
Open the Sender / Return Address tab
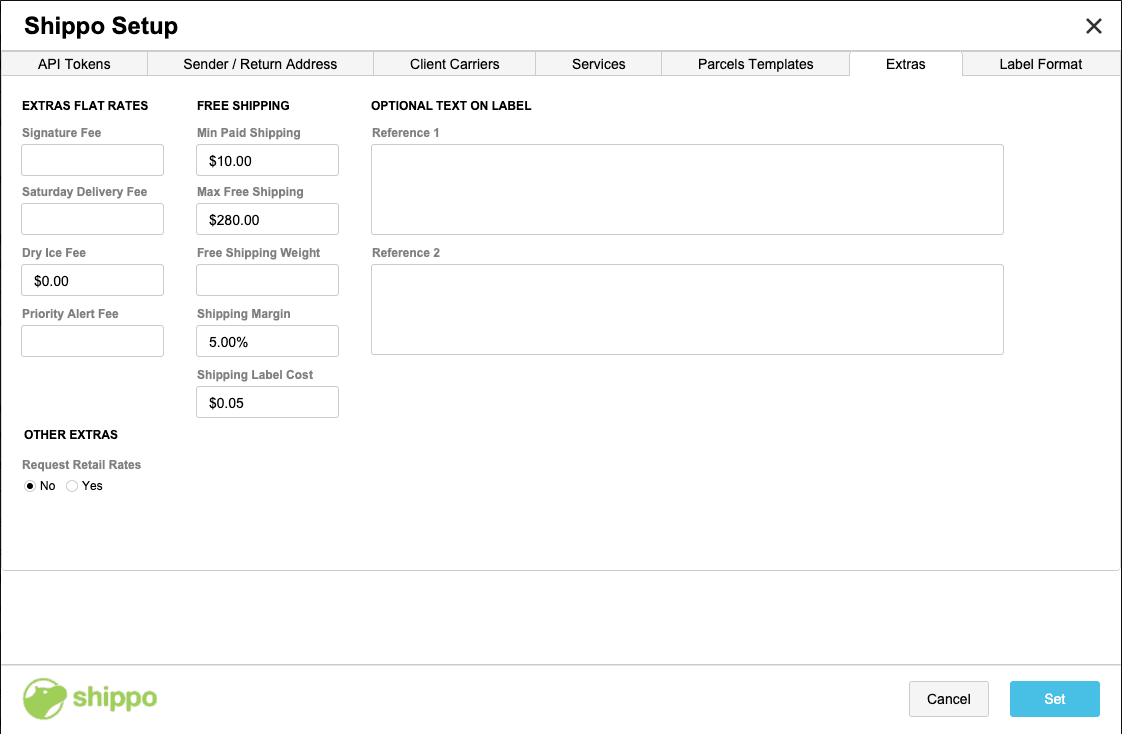260,64
